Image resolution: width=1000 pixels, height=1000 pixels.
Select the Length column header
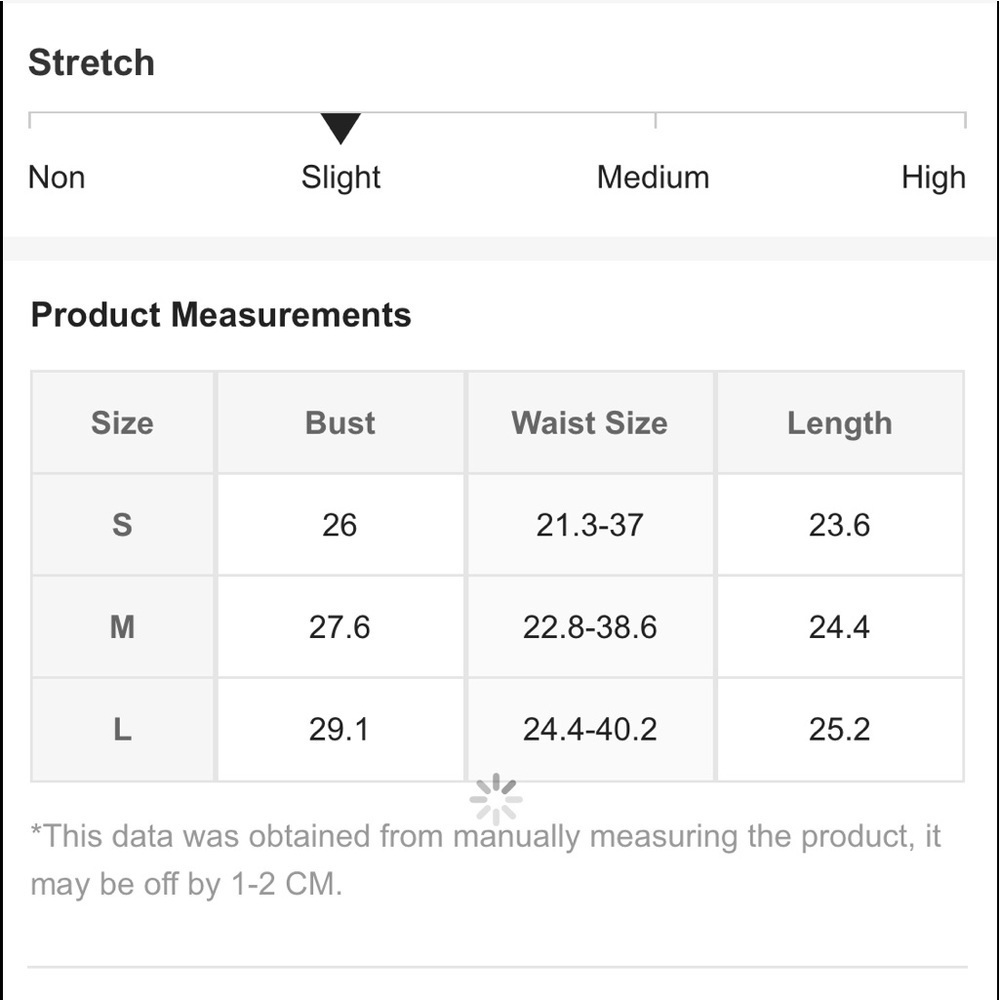[840, 423]
